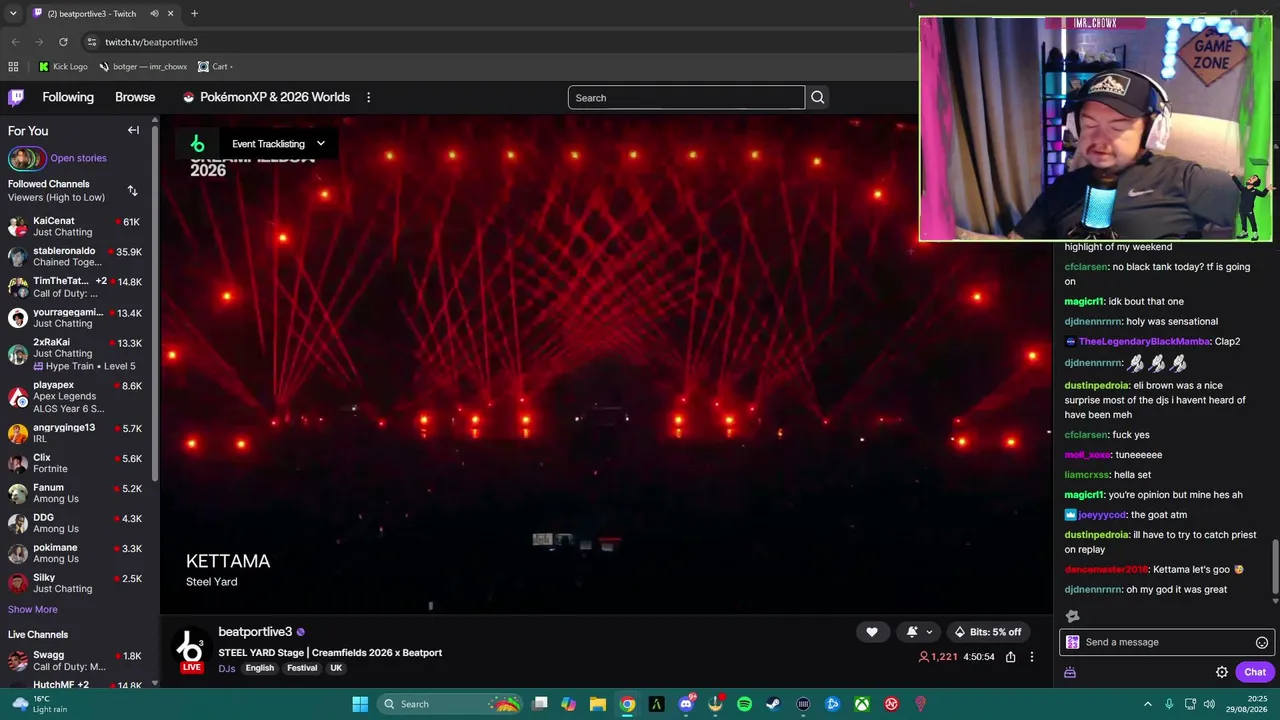This screenshot has height=720, width=1280.
Task: Reload the Twitch page
Action: click(63, 42)
